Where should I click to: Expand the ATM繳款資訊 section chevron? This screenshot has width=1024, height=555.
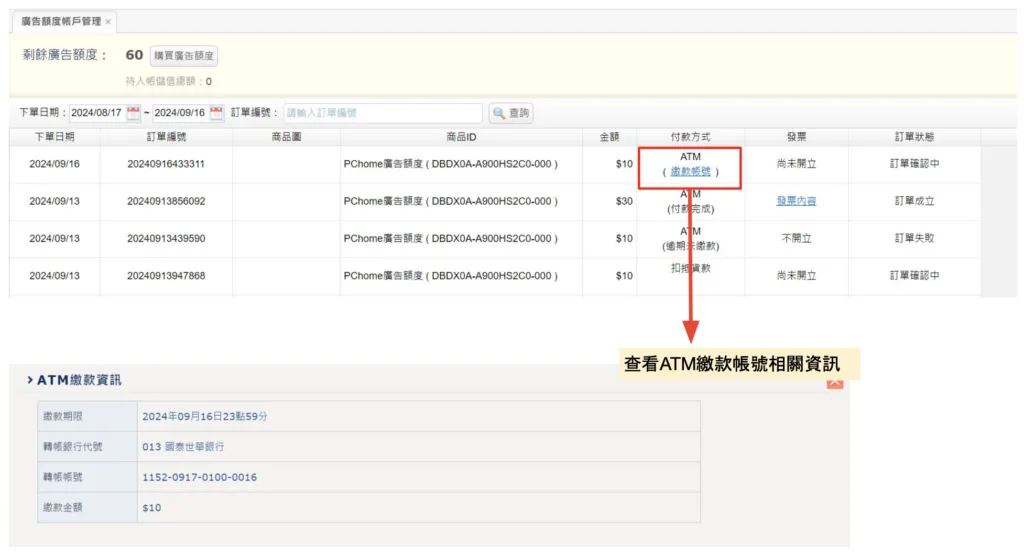coord(30,380)
